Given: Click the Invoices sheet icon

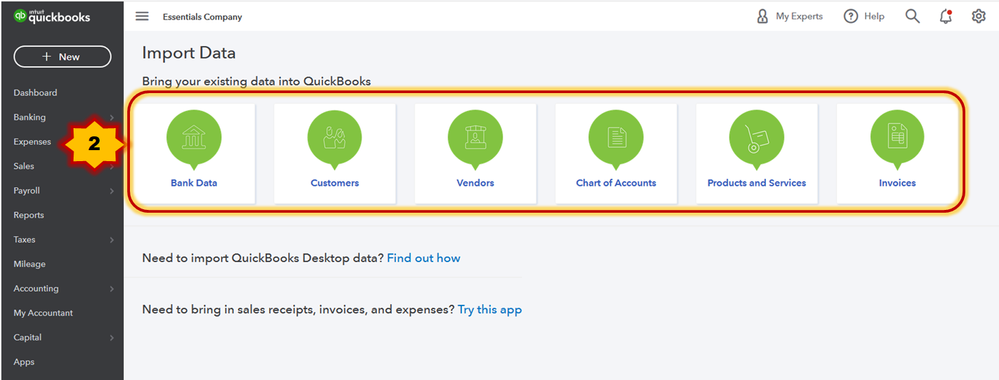Looking at the screenshot, I should (x=897, y=137).
